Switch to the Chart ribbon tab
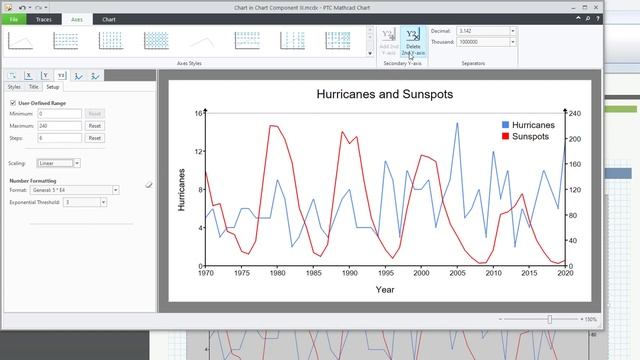Viewport: 640px width, 360px height. click(x=109, y=19)
